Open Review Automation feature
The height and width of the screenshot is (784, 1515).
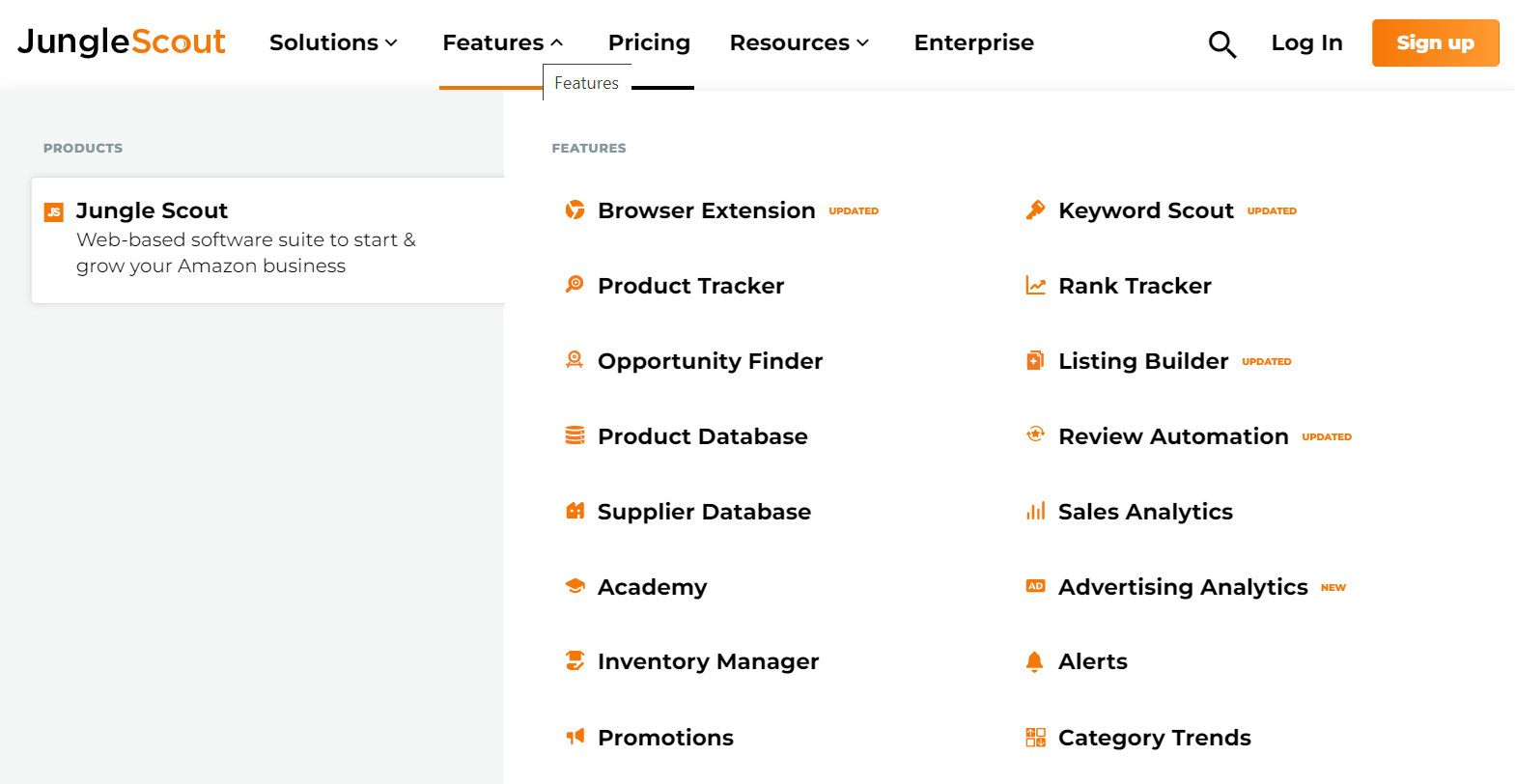1173,436
